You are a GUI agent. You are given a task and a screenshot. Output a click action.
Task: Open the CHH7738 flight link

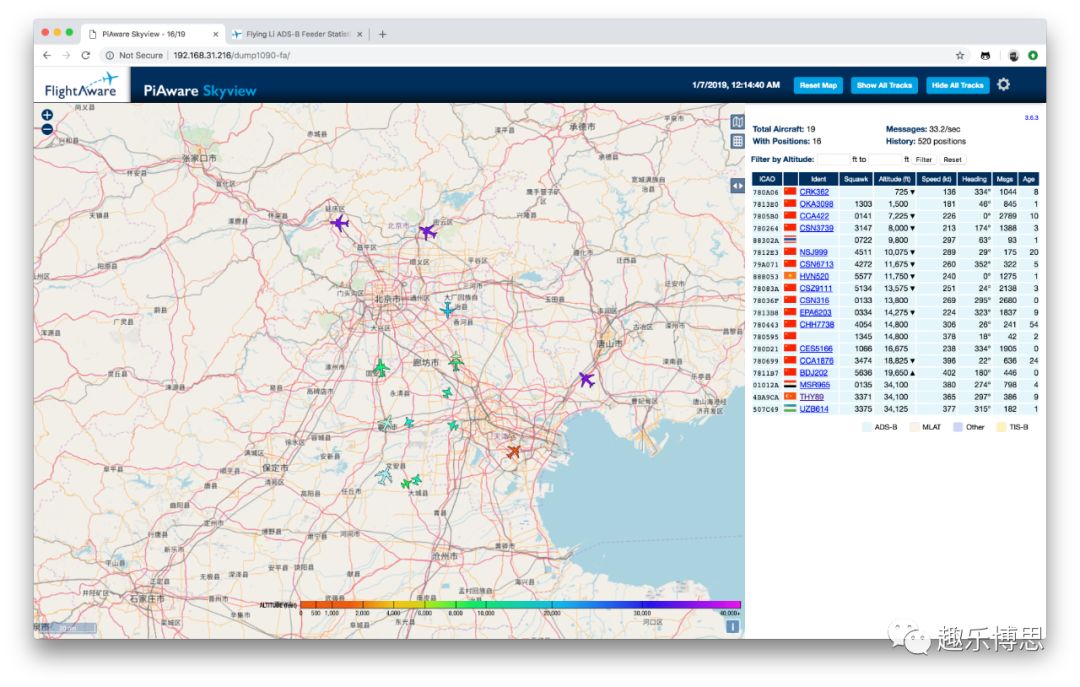tap(817, 325)
